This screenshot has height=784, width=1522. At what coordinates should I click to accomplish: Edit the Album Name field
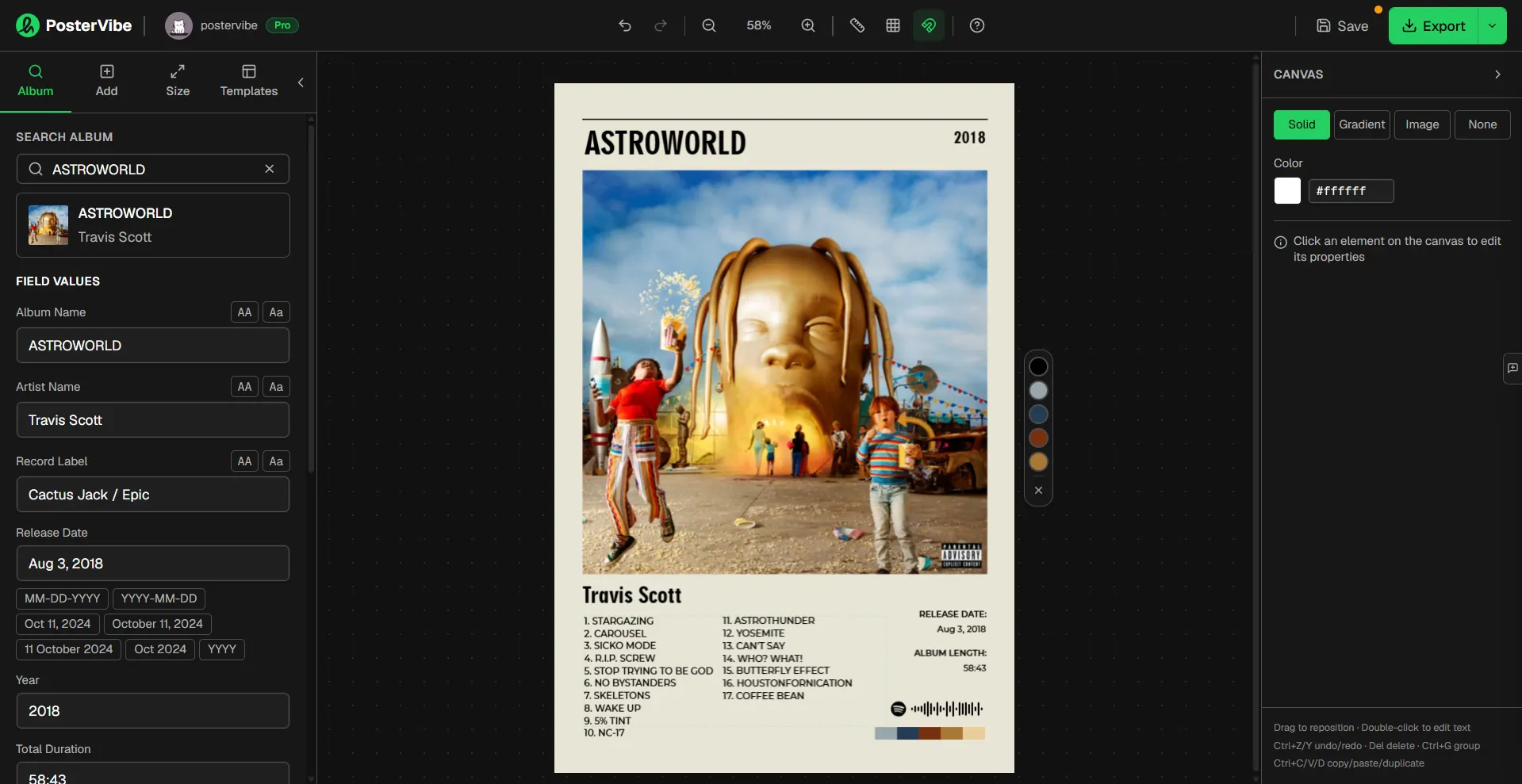[x=153, y=346]
